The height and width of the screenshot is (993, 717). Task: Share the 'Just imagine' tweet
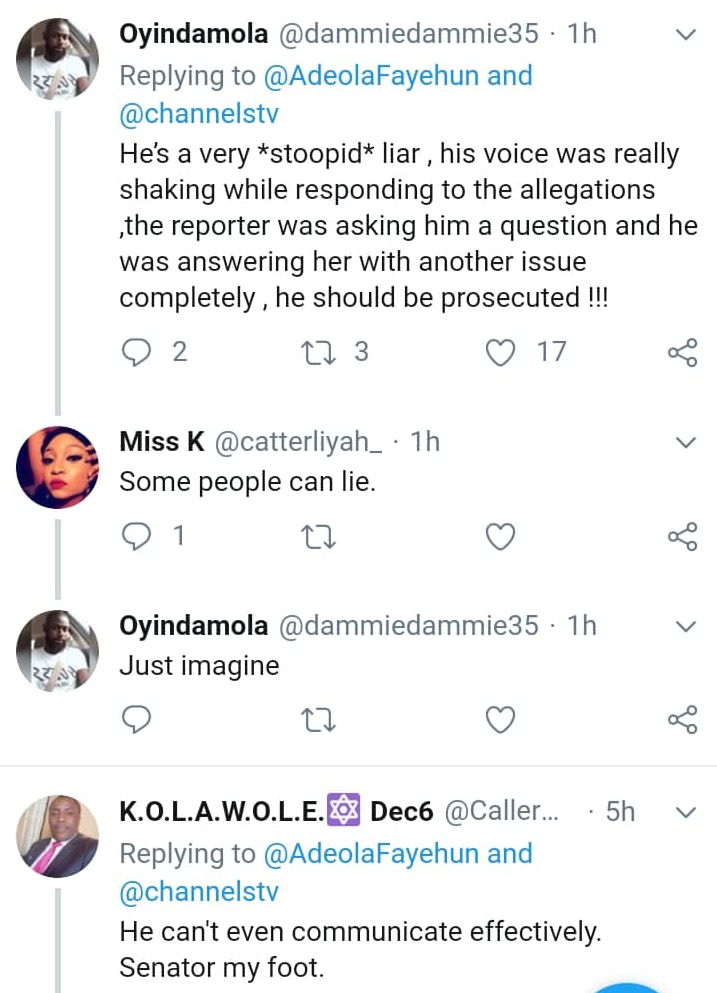[x=682, y=719]
